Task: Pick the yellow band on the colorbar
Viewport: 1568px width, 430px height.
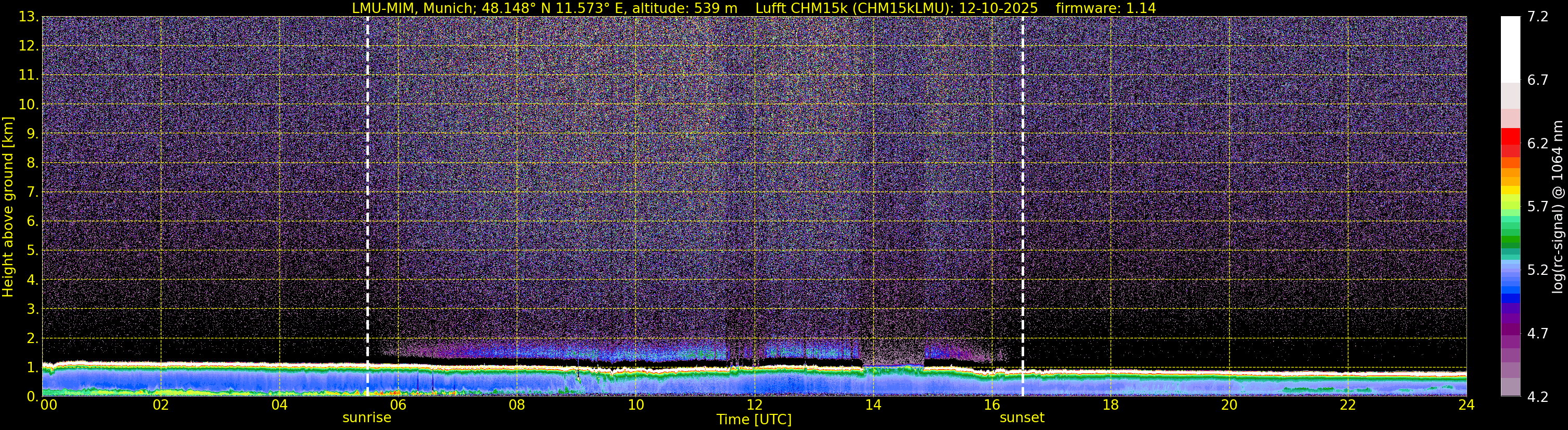Action: point(1510,191)
